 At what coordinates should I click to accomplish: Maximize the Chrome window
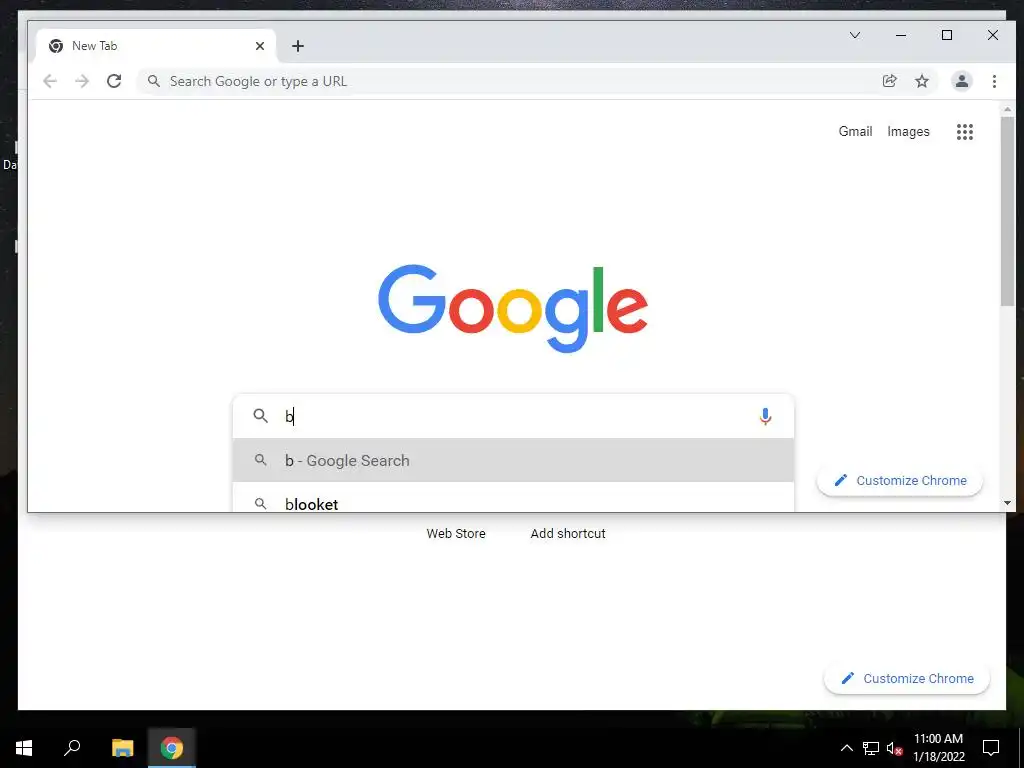pyautogui.click(x=946, y=35)
